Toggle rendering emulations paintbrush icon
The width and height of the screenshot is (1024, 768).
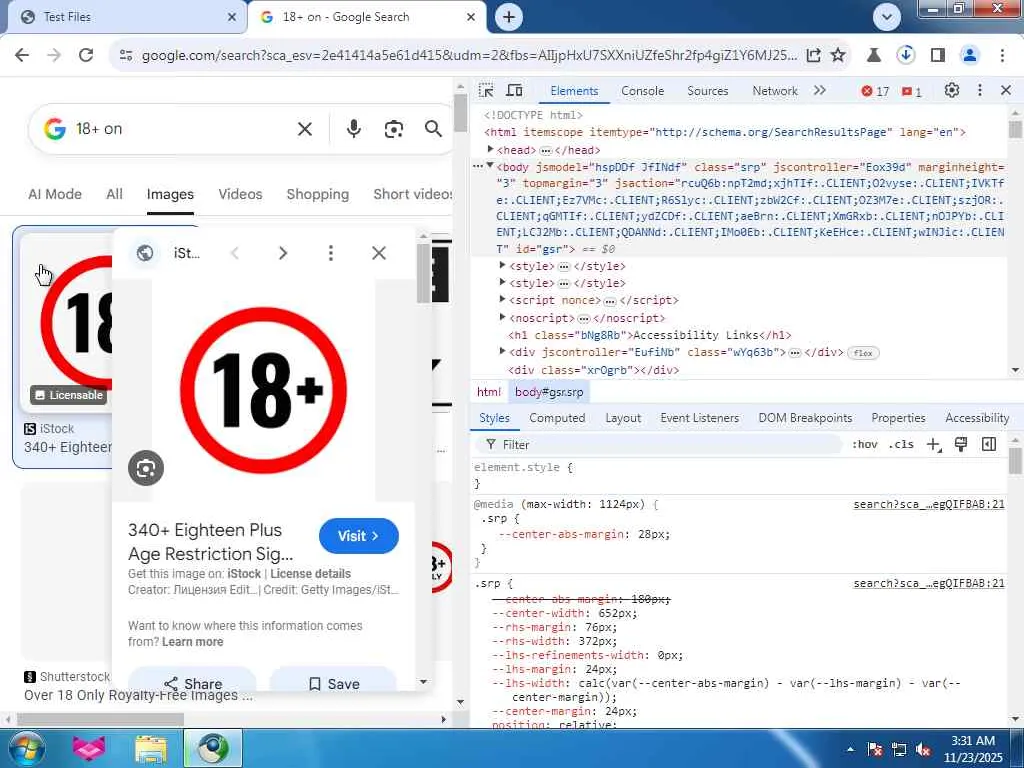(961, 445)
